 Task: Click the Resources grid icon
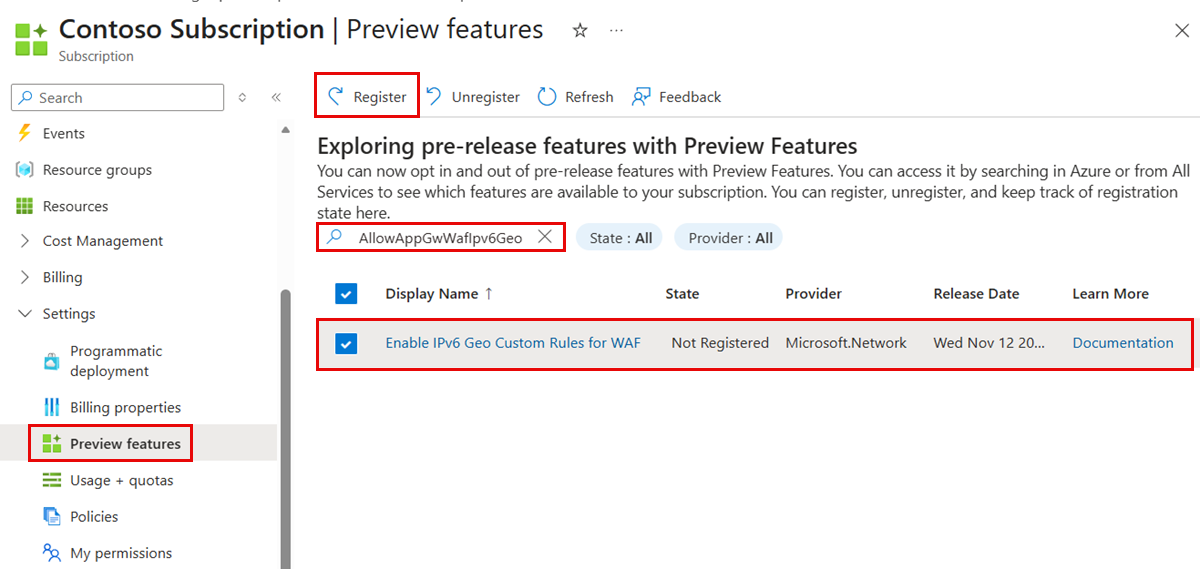25,206
